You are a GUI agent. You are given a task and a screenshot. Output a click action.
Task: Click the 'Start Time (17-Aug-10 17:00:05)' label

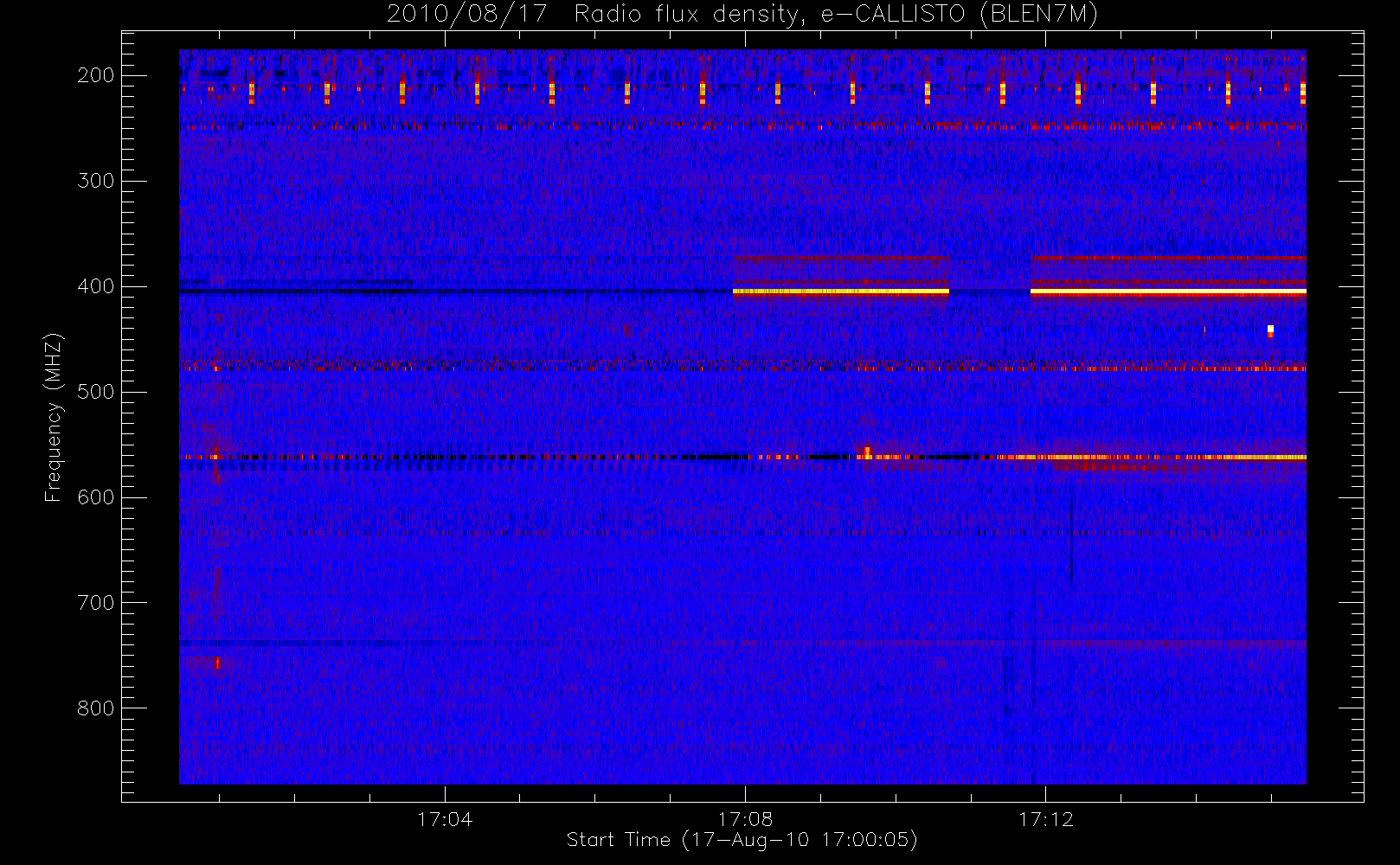pyautogui.click(x=742, y=840)
